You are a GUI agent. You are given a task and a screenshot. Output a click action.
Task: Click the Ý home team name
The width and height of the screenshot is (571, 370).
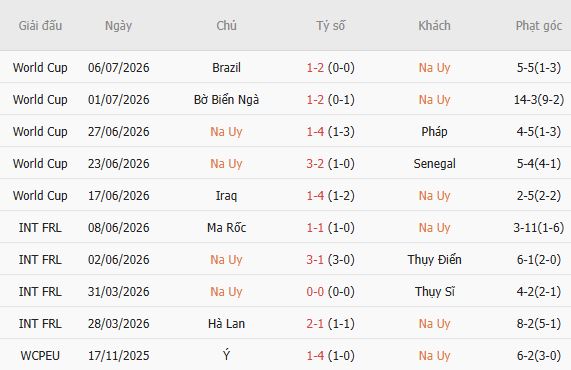[x=226, y=355]
